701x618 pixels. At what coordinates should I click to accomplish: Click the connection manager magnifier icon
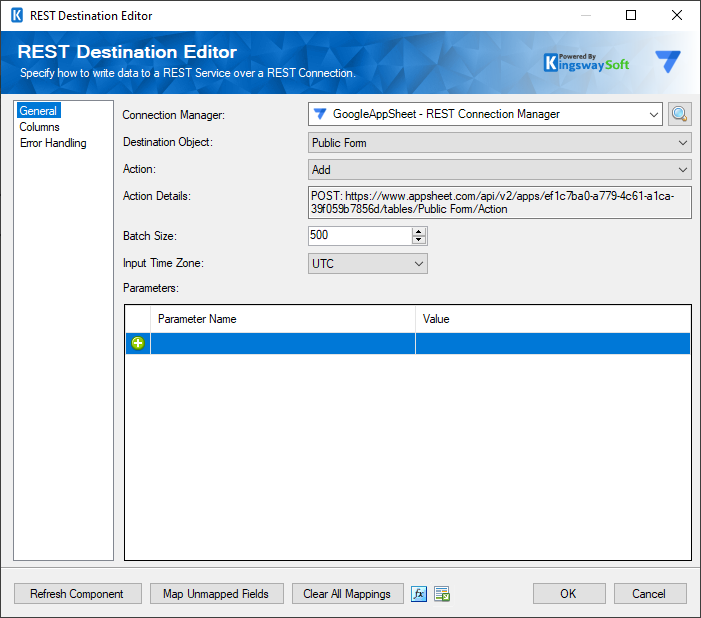click(680, 114)
